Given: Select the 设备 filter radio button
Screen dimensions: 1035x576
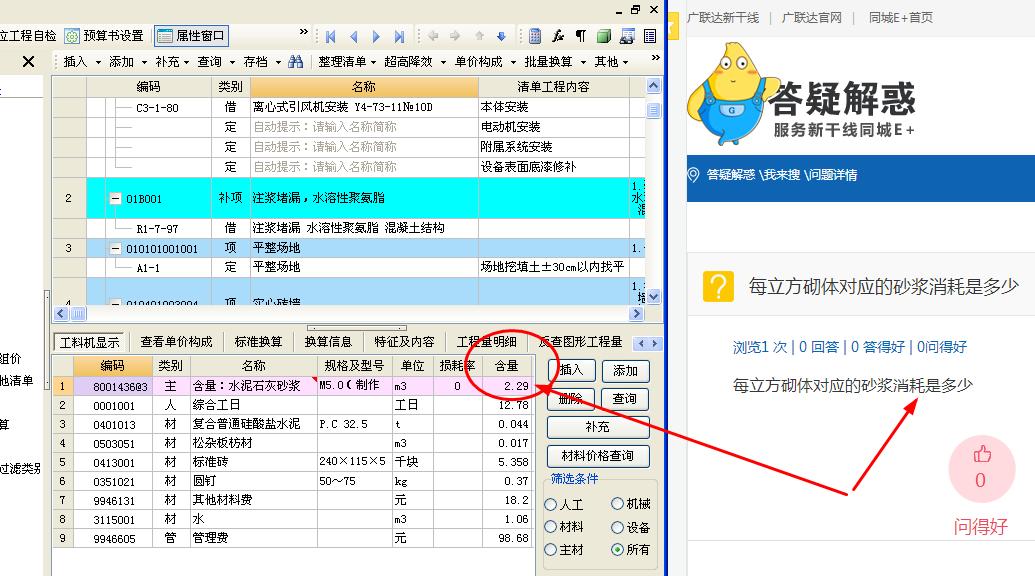Looking at the screenshot, I should (x=617, y=527).
